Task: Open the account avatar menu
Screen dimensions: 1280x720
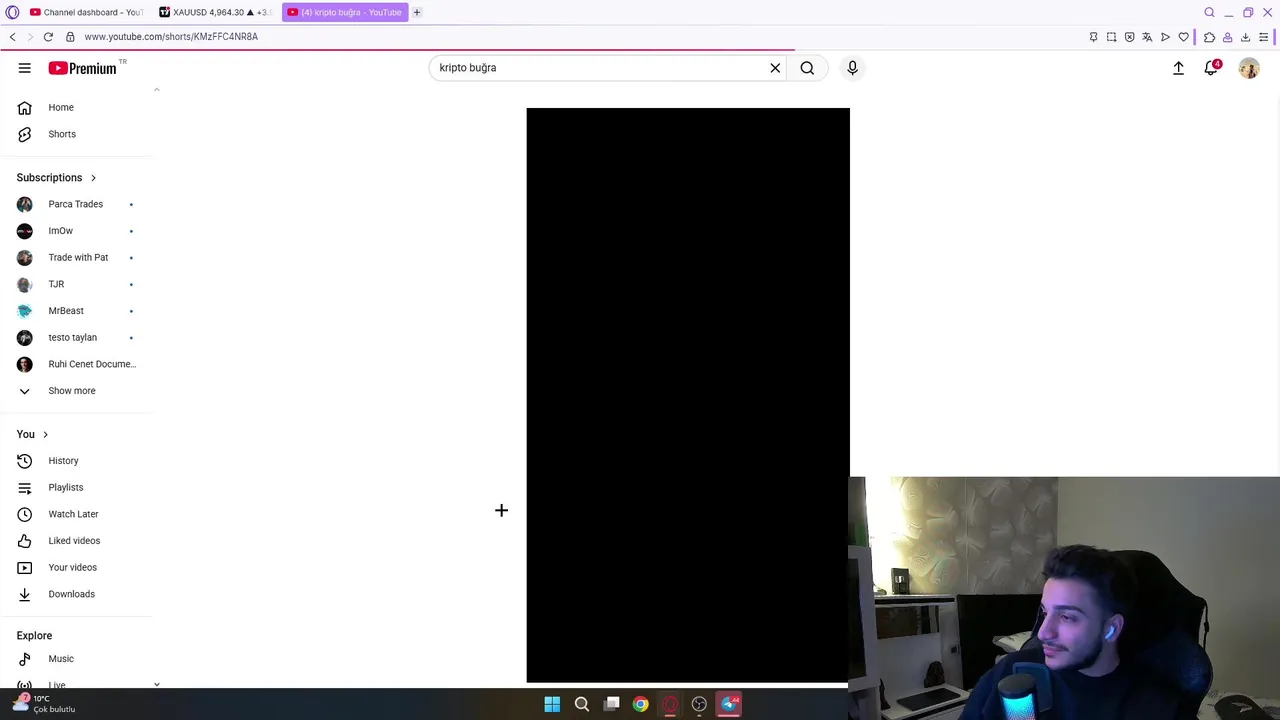Action: coord(1249,68)
